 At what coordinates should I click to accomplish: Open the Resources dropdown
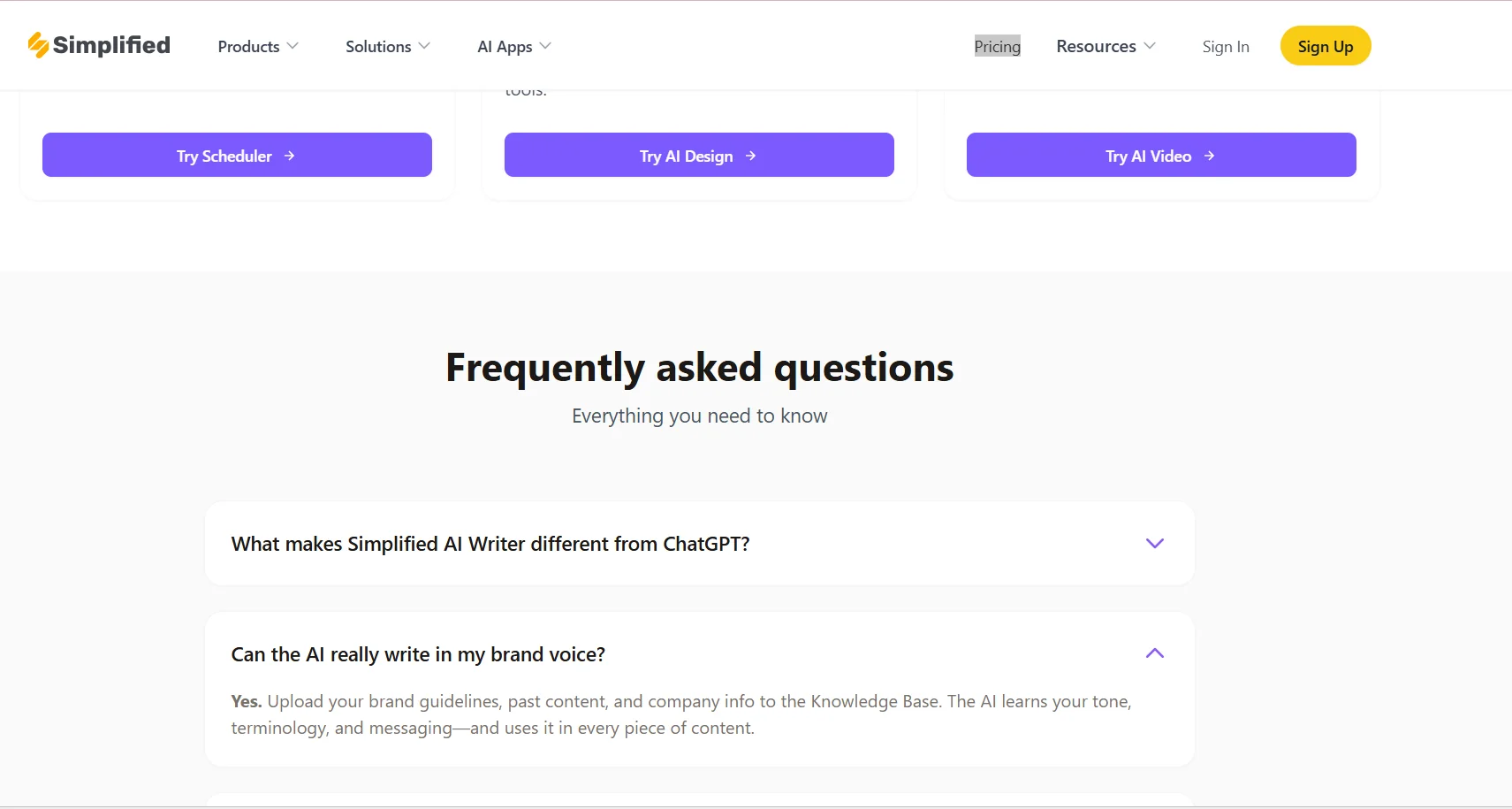tap(1106, 45)
